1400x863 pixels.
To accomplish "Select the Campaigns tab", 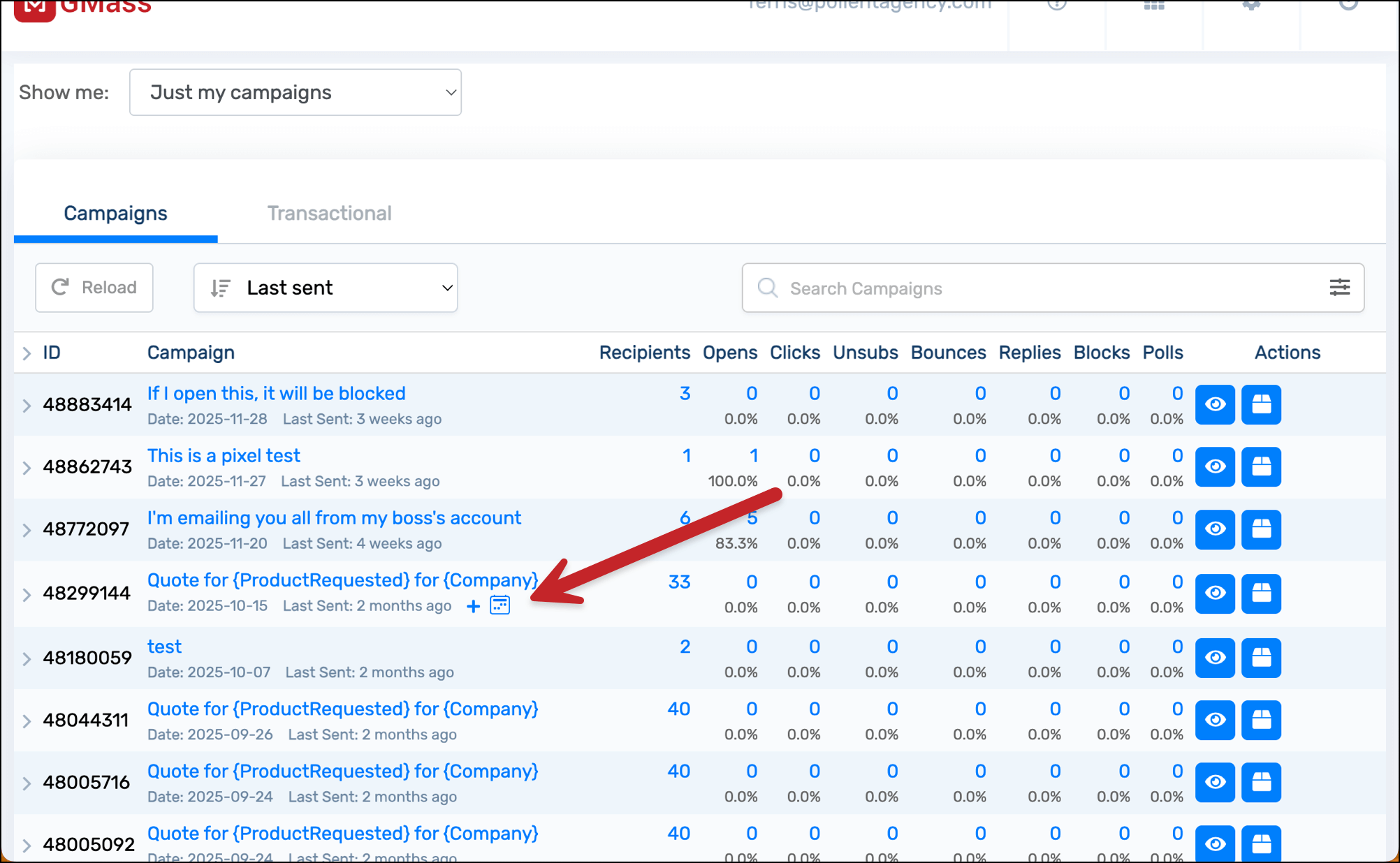I will pyautogui.click(x=115, y=214).
